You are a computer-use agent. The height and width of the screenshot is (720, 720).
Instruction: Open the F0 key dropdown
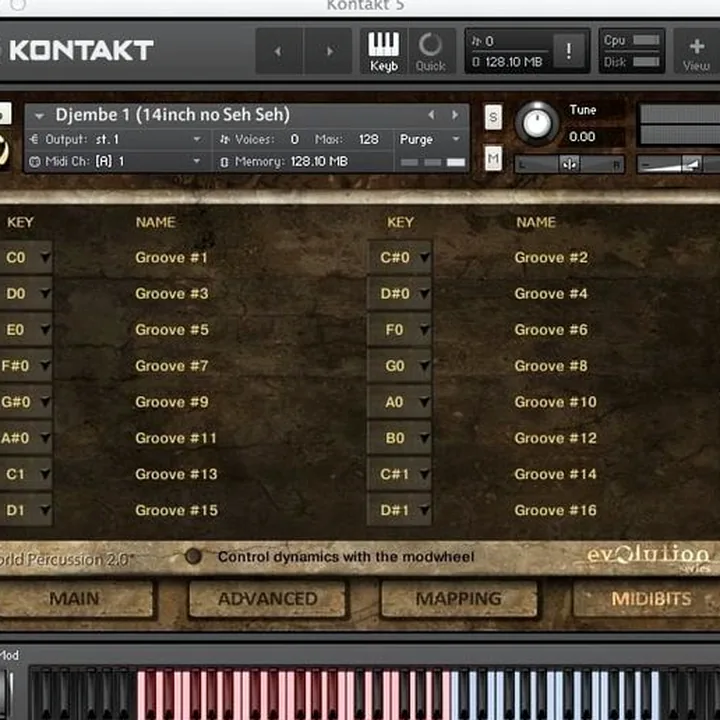point(400,330)
